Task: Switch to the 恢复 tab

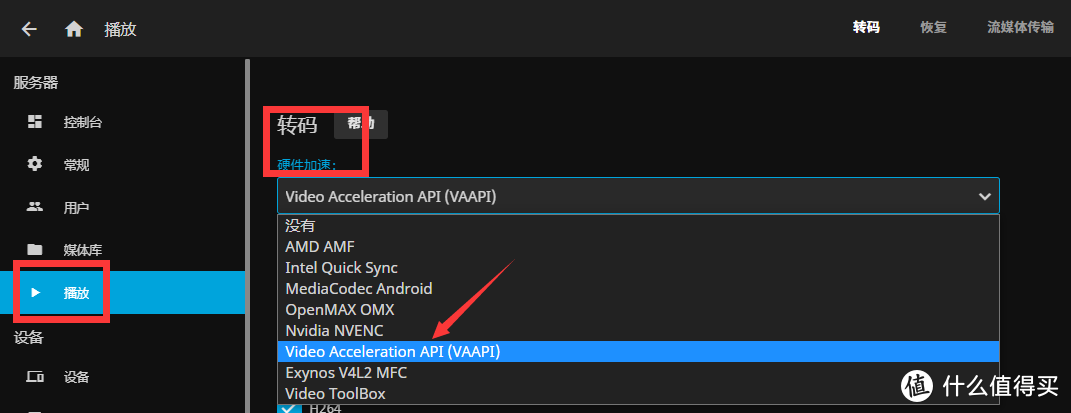Action: 932,28
